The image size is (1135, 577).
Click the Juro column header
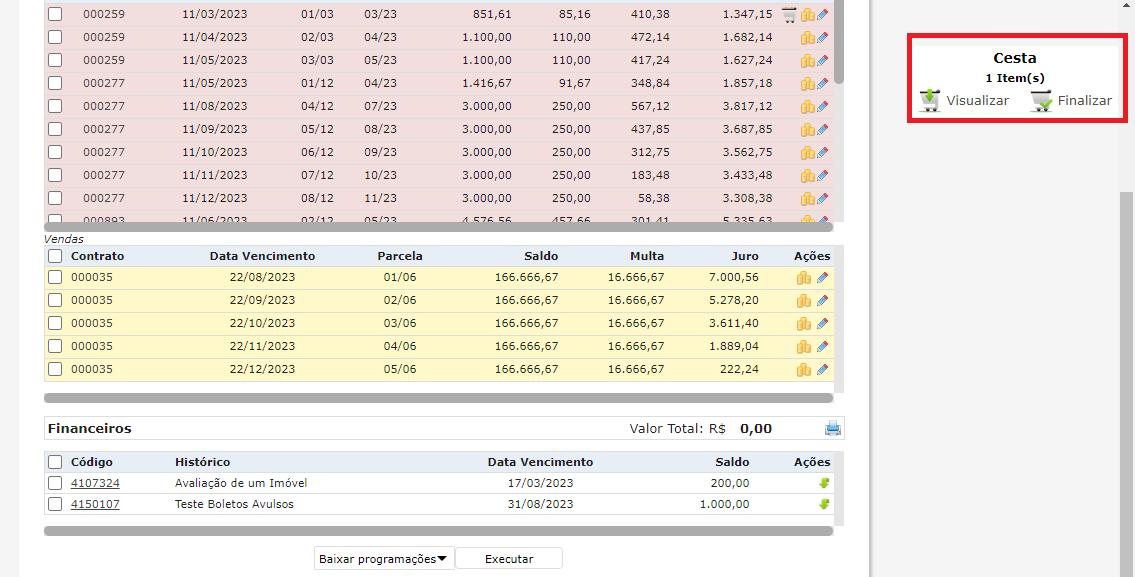tap(745, 256)
